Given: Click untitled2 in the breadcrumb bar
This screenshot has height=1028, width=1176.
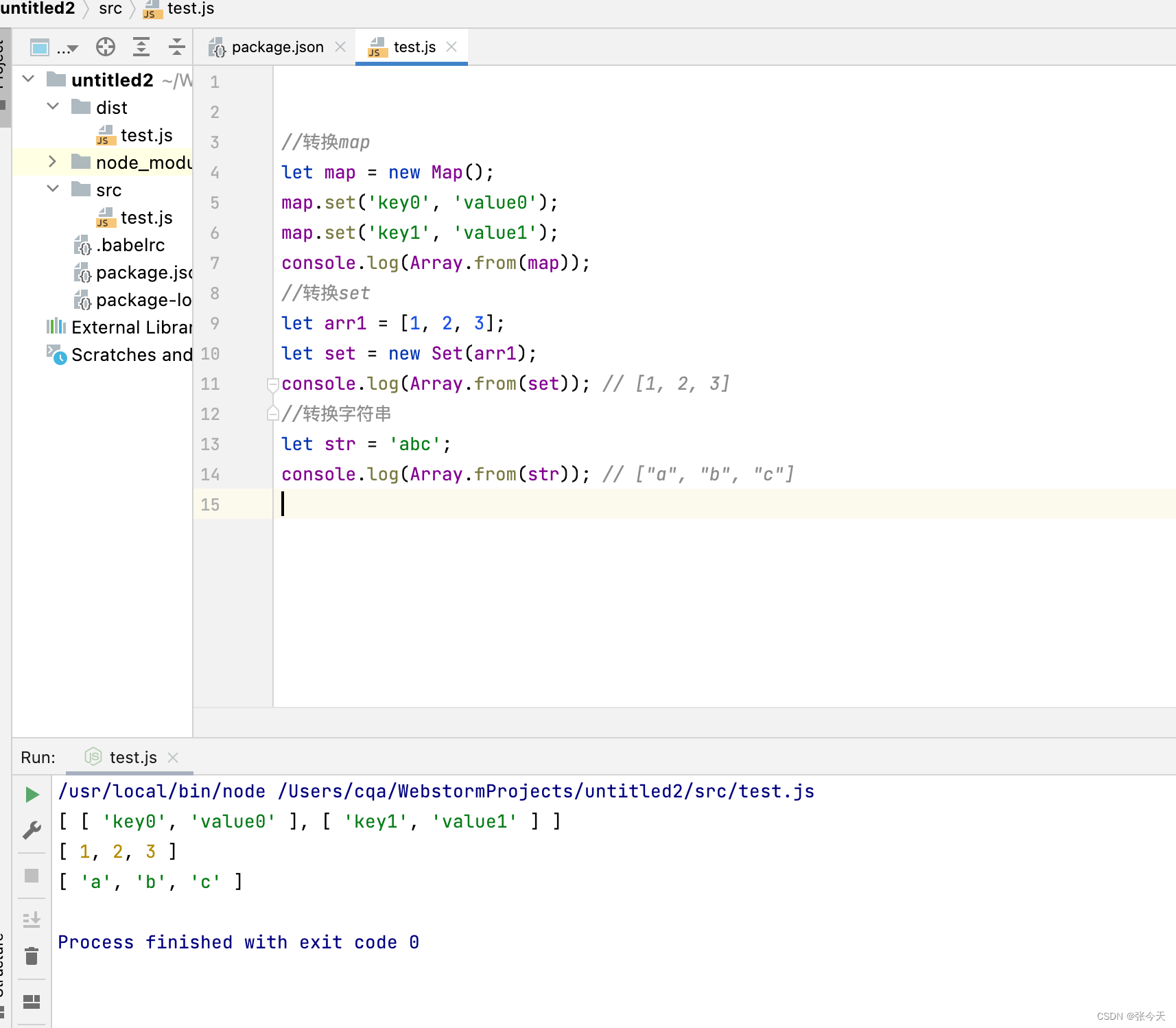Looking at the screenshot, I should 38,8.
